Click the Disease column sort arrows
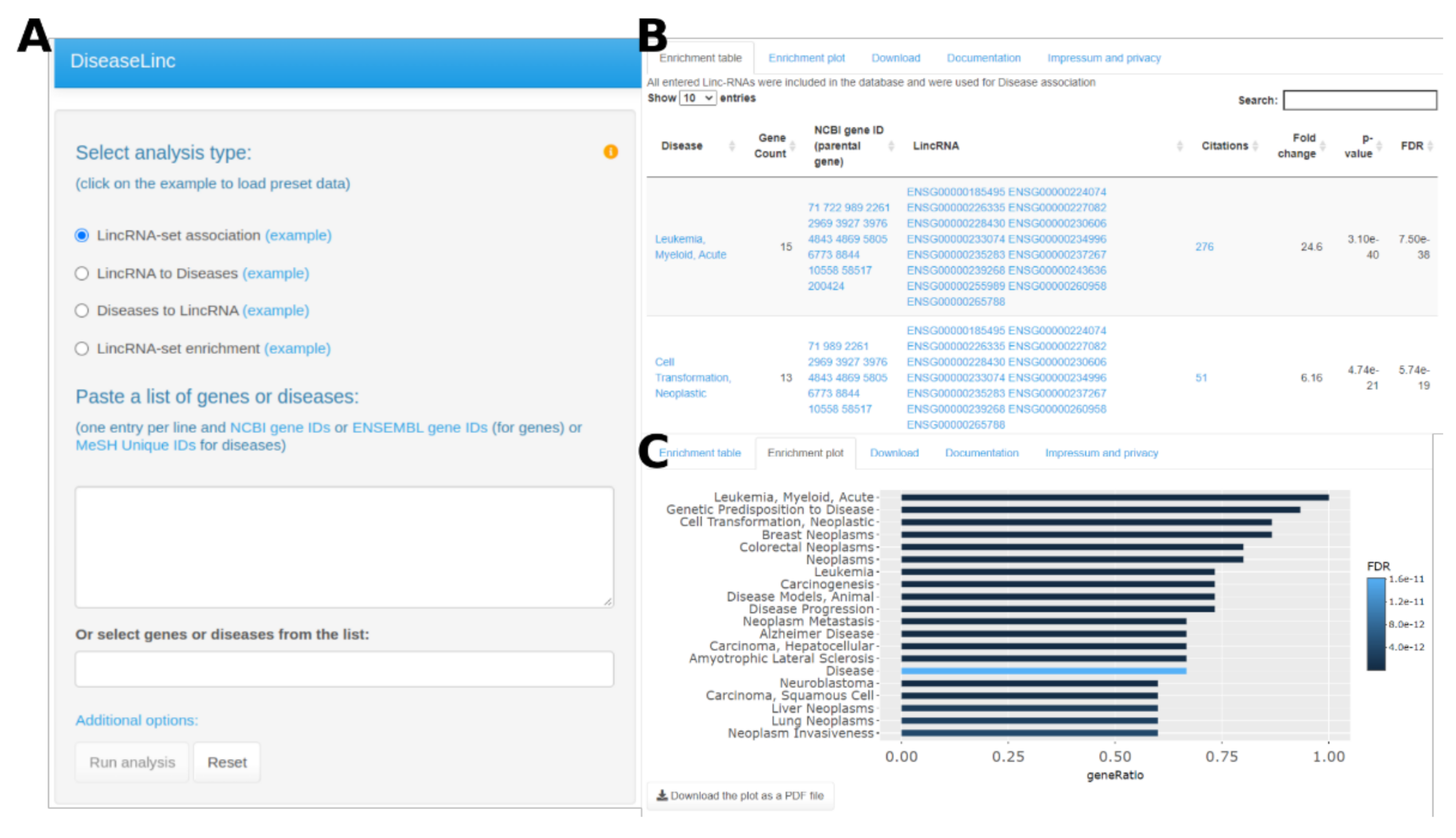1456x838 pixels. click(x=732, y=146)
